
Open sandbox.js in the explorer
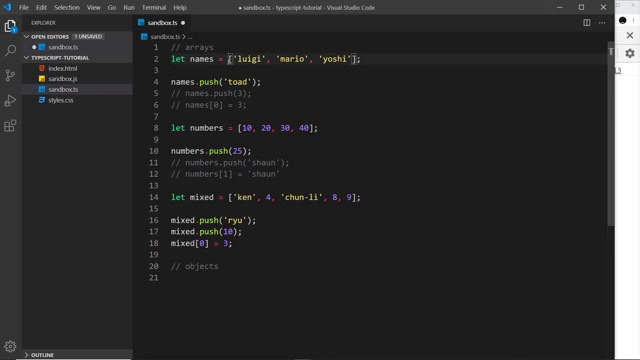62,79
